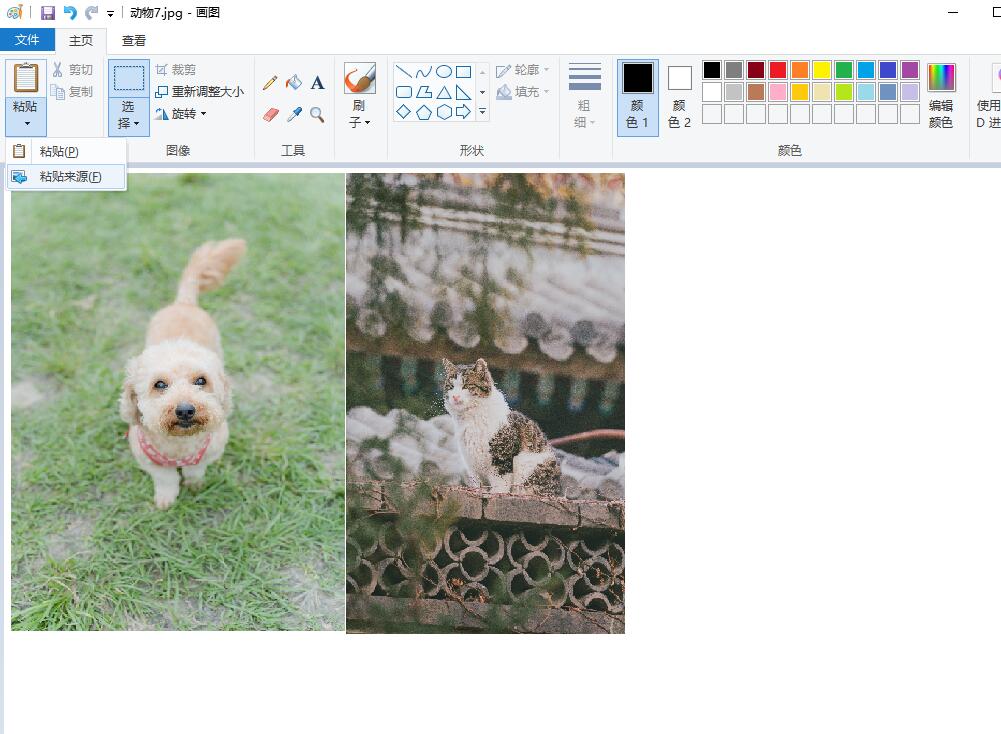Pick the red color swatch

777,70
